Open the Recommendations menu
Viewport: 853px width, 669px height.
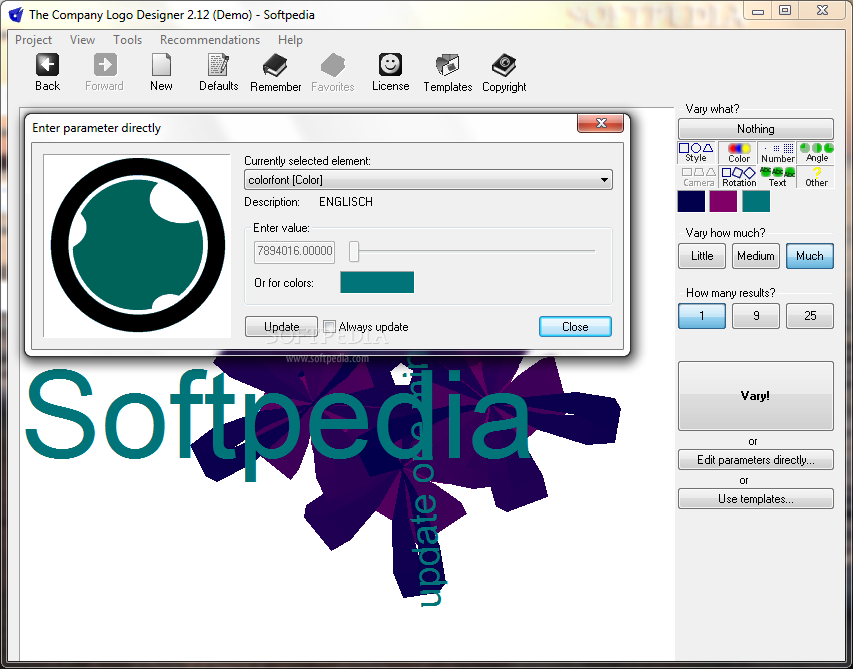[209, 40]
